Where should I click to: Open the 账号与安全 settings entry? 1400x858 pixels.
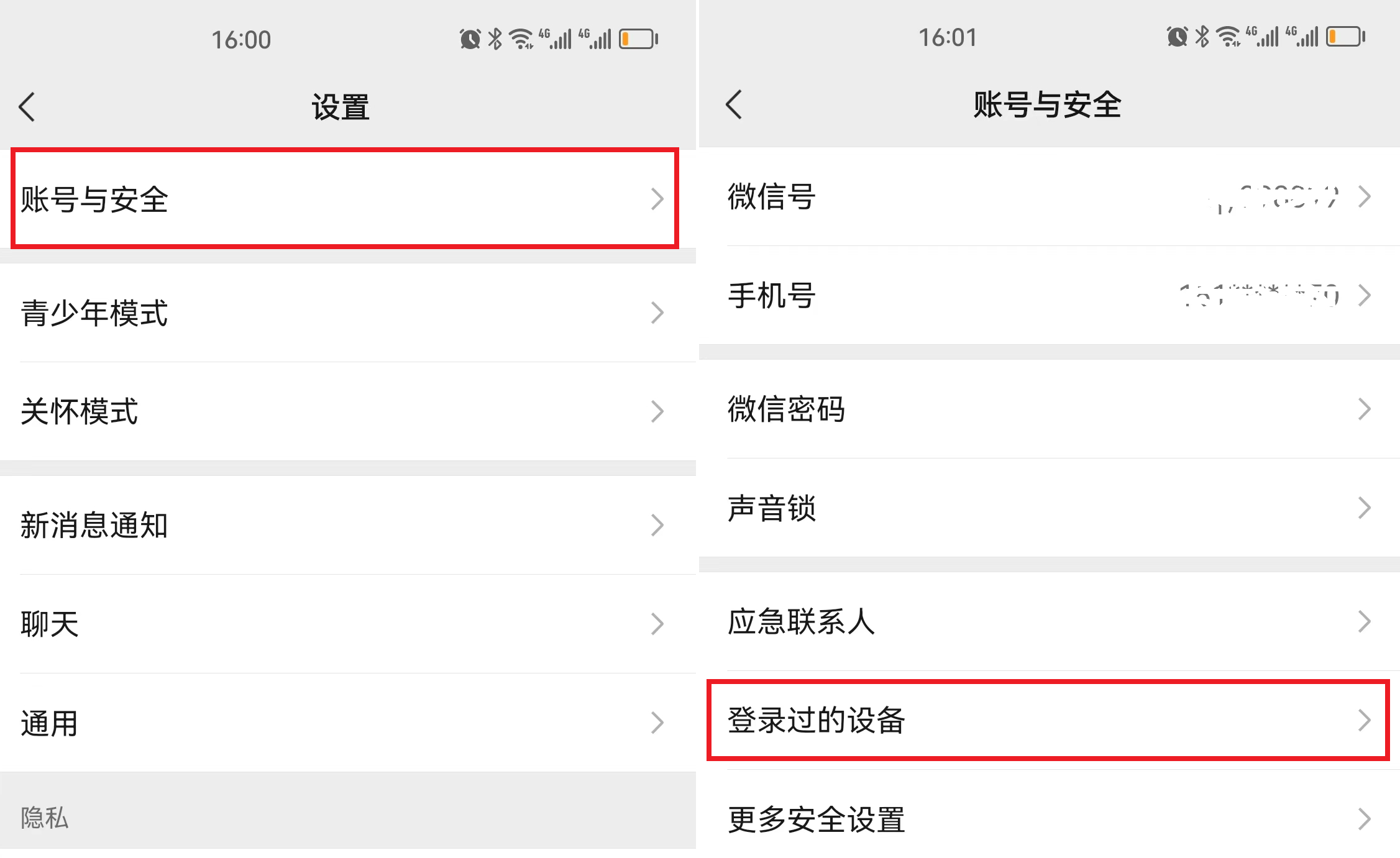(345, 199)
